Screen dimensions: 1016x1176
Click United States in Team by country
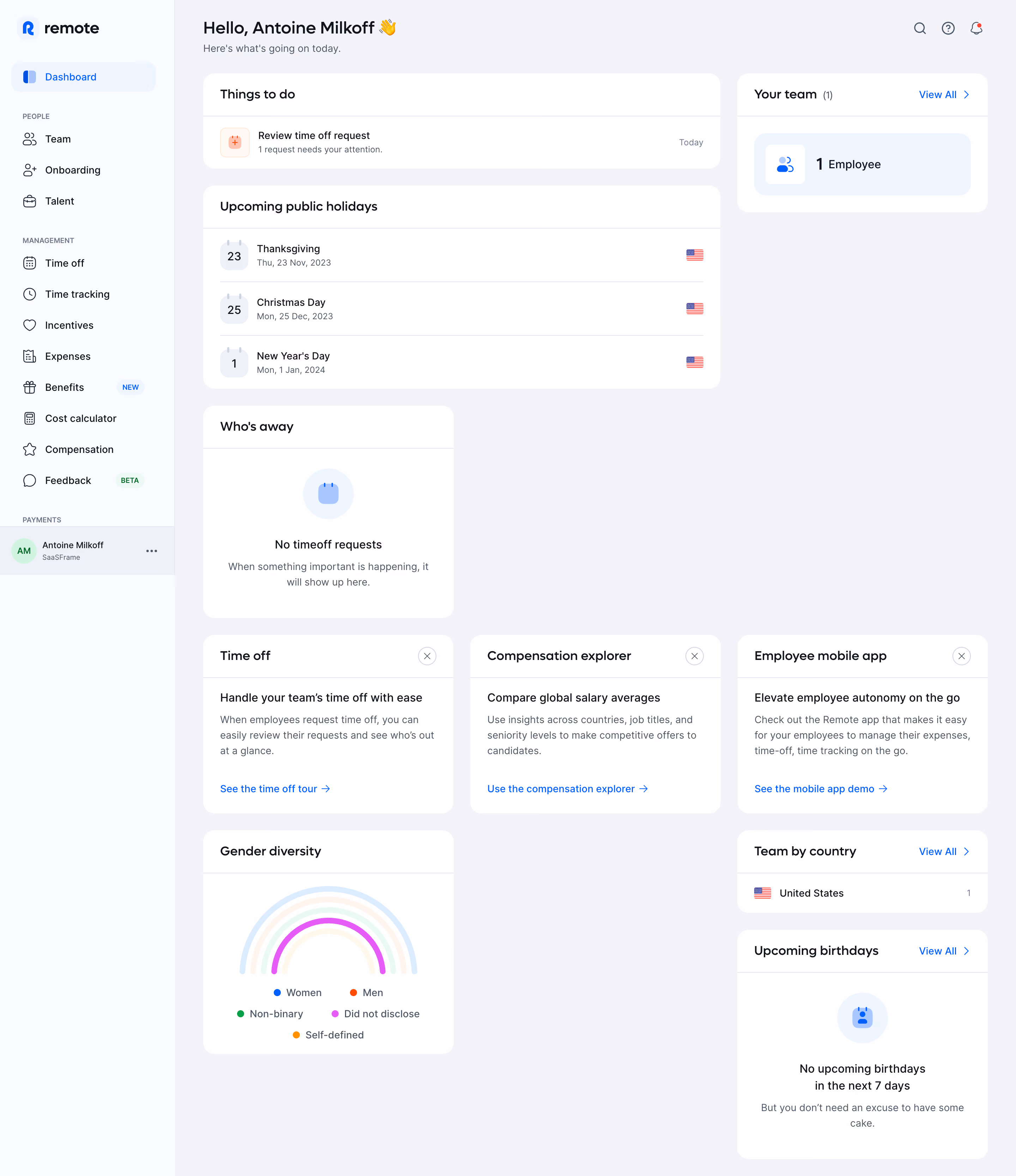coord(862,893)
